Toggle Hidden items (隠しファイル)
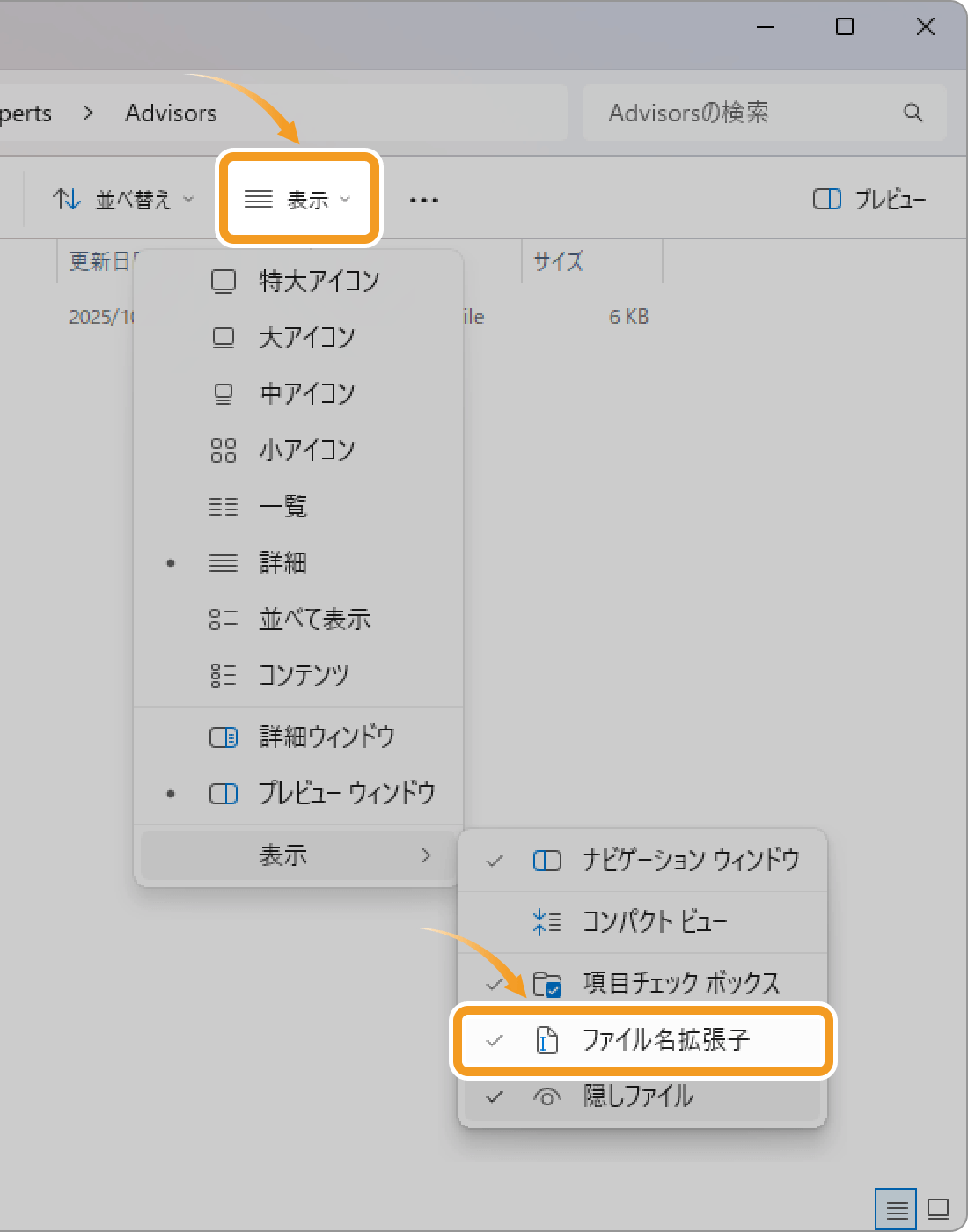Image resolution: width=968 pixels, height=1232 pixels. pos(638,1096)
